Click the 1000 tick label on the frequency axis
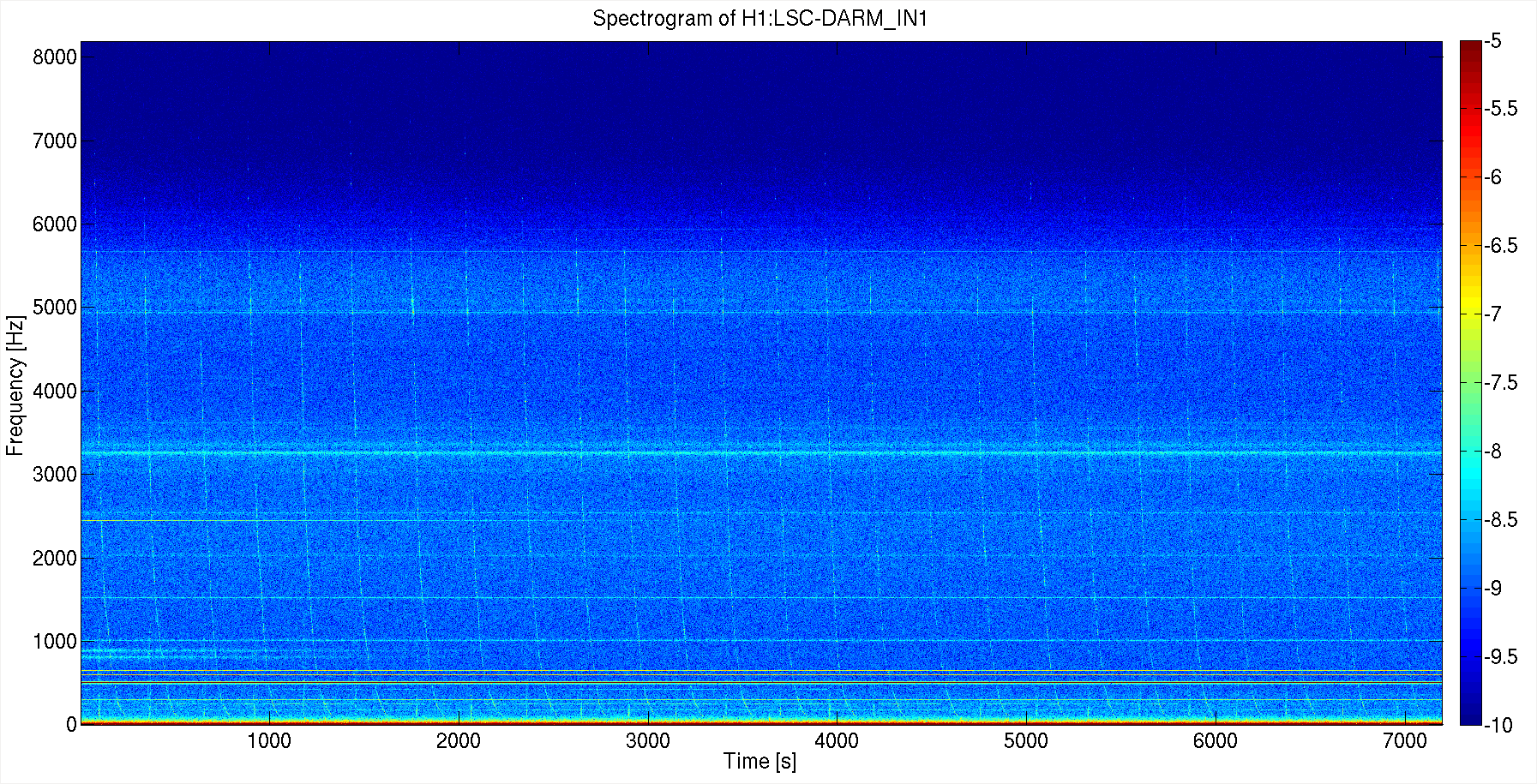Screen dimensions: 1537x784 pos(55,642)
